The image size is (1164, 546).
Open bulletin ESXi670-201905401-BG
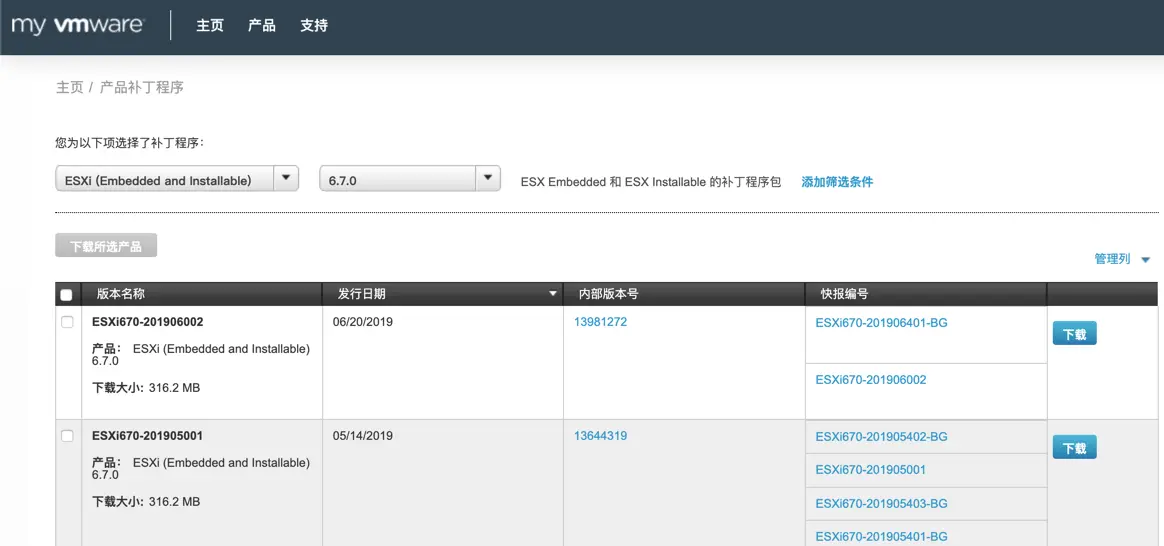pyautogui.click(x=881, y=536)
